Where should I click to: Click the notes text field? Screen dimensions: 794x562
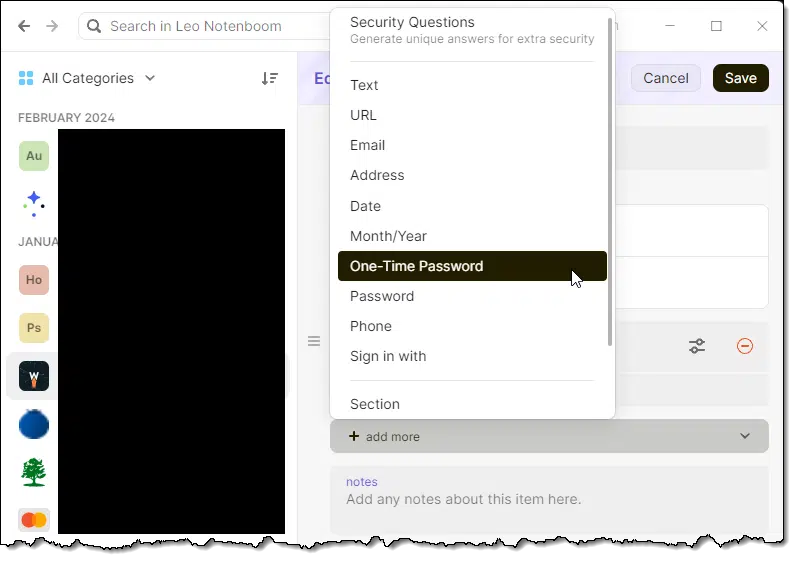click(549, 498)
